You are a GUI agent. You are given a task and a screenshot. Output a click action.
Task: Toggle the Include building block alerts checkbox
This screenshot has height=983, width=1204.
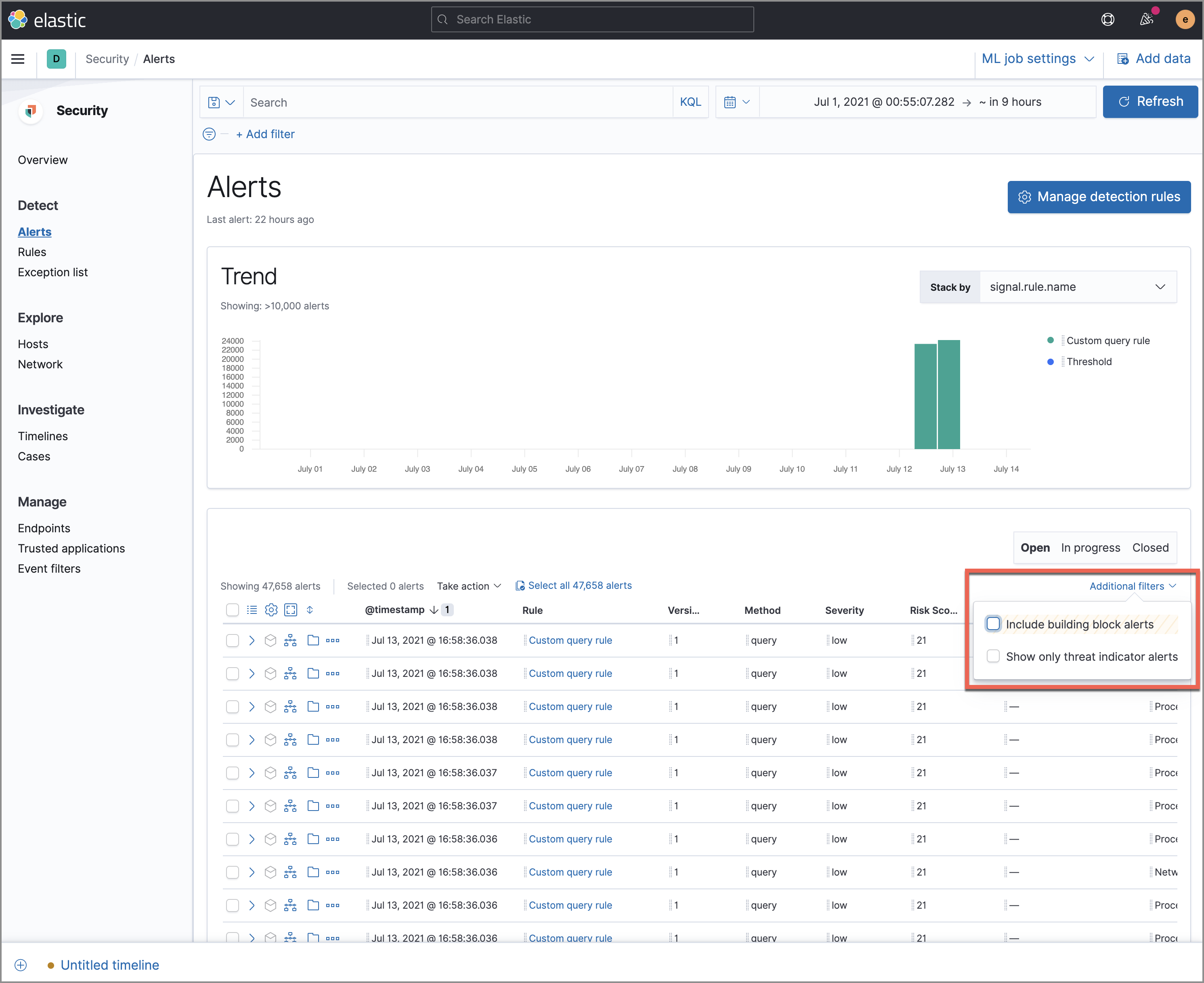coord(992,624)
